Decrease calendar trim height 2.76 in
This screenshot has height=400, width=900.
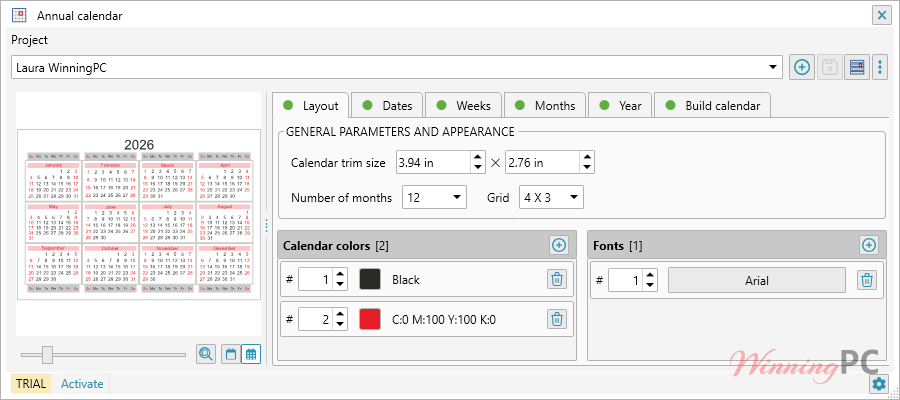tap(587, 168)
